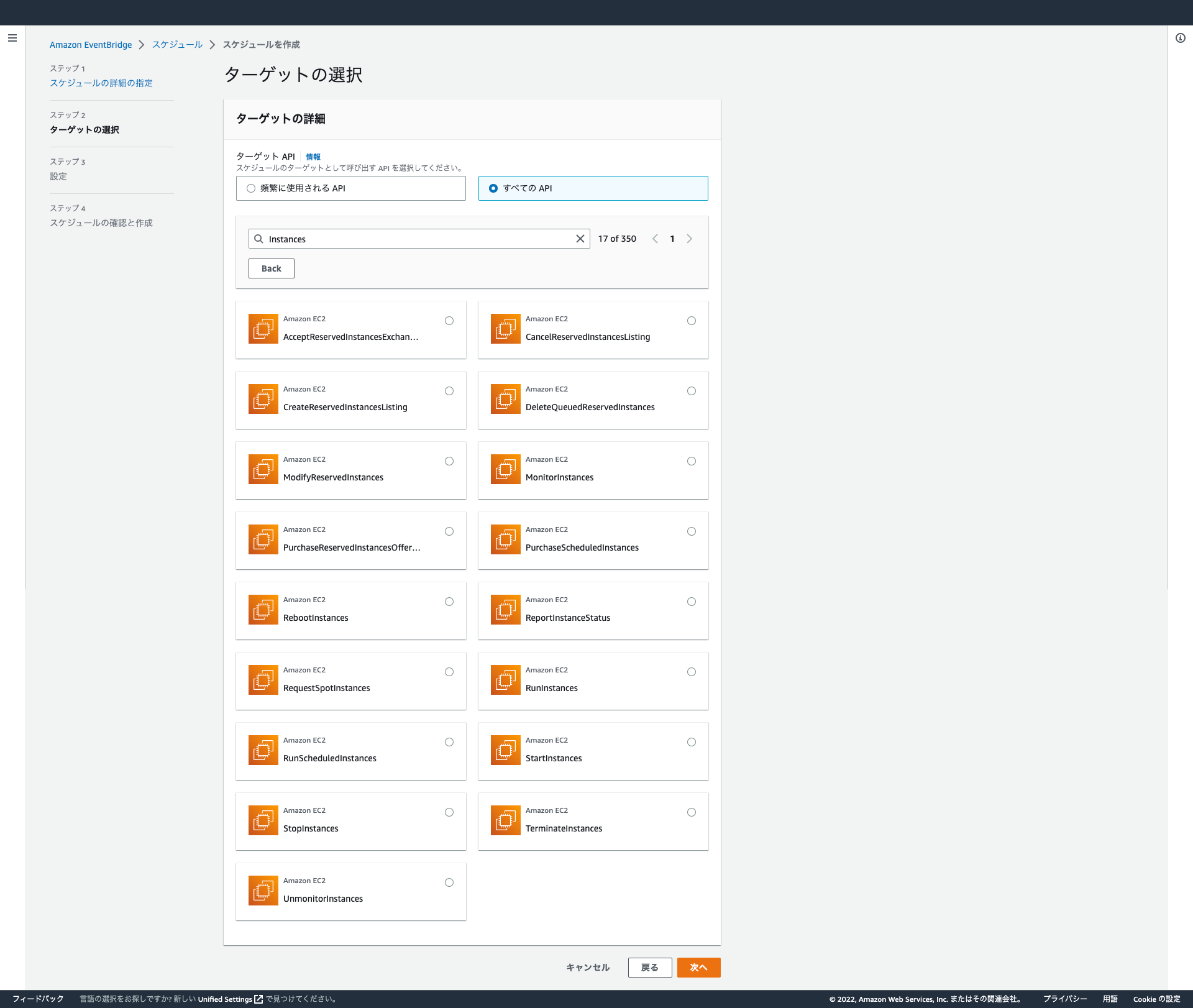Click the PurchaseScheduledInstances EC2 icon

[x=506, y=539]
